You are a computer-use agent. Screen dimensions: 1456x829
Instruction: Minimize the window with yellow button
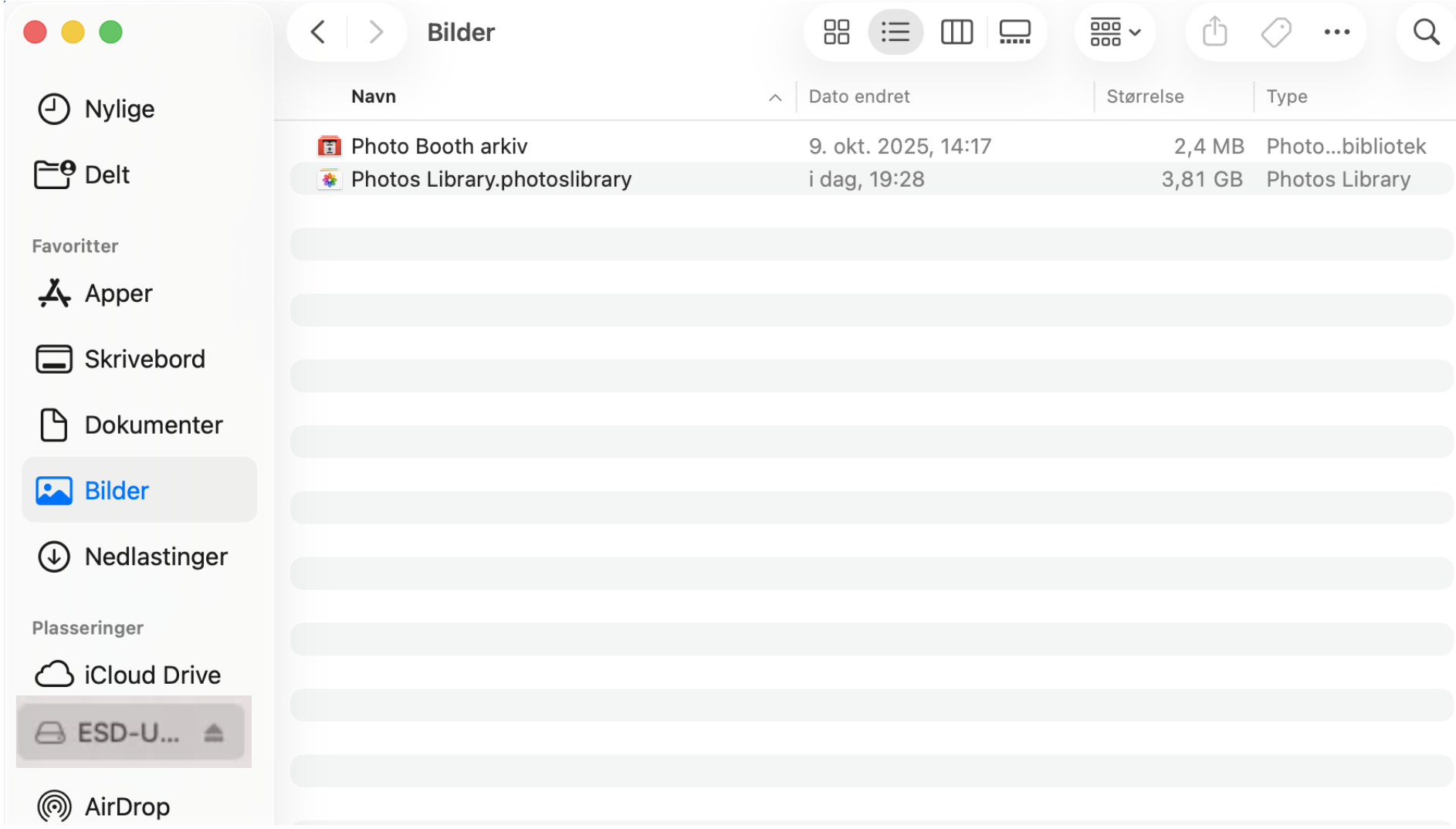click(73, 32)
